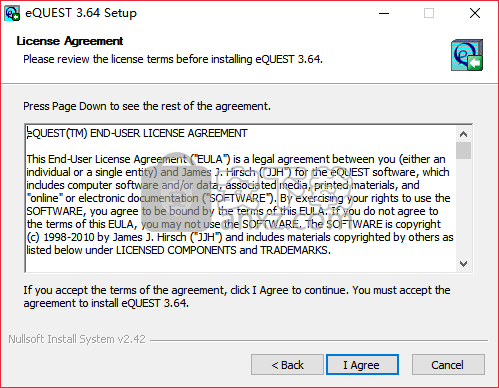Minimize the eQUEST Setup window
Viewport: 499px width, 388px height.
pos(384,13)
